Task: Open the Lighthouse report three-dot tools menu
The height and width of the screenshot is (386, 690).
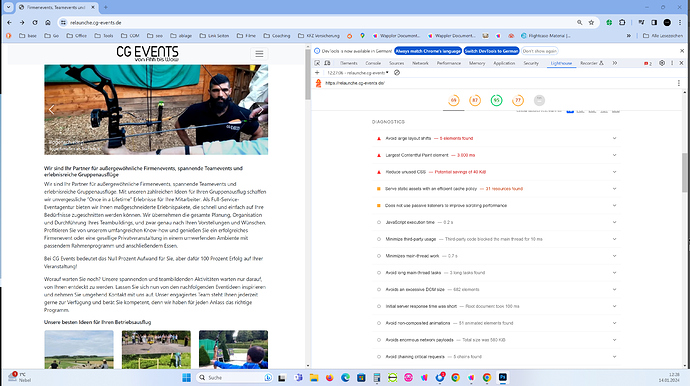Action: 679,83
